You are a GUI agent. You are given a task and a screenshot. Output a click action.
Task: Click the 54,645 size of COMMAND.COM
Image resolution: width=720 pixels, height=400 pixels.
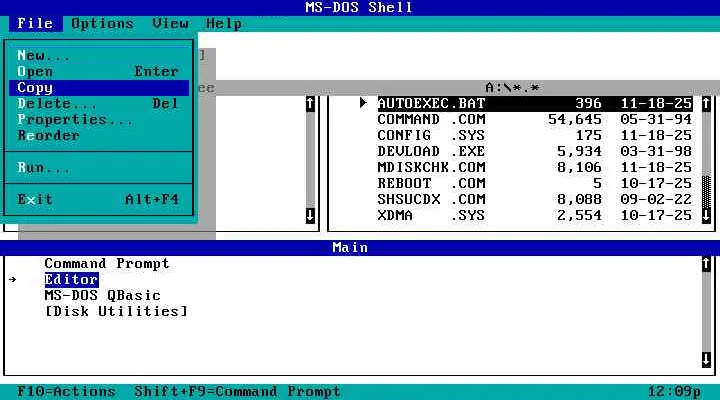pos(574,119)
